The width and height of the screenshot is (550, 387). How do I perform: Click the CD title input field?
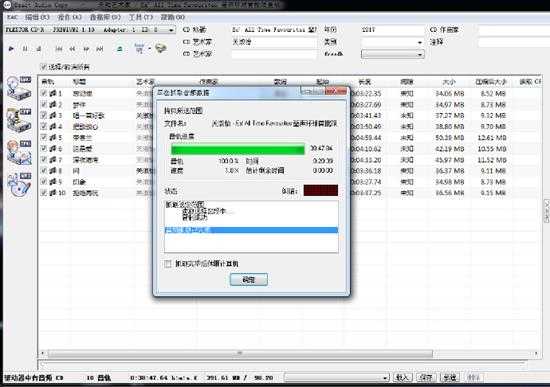[274, 30]
